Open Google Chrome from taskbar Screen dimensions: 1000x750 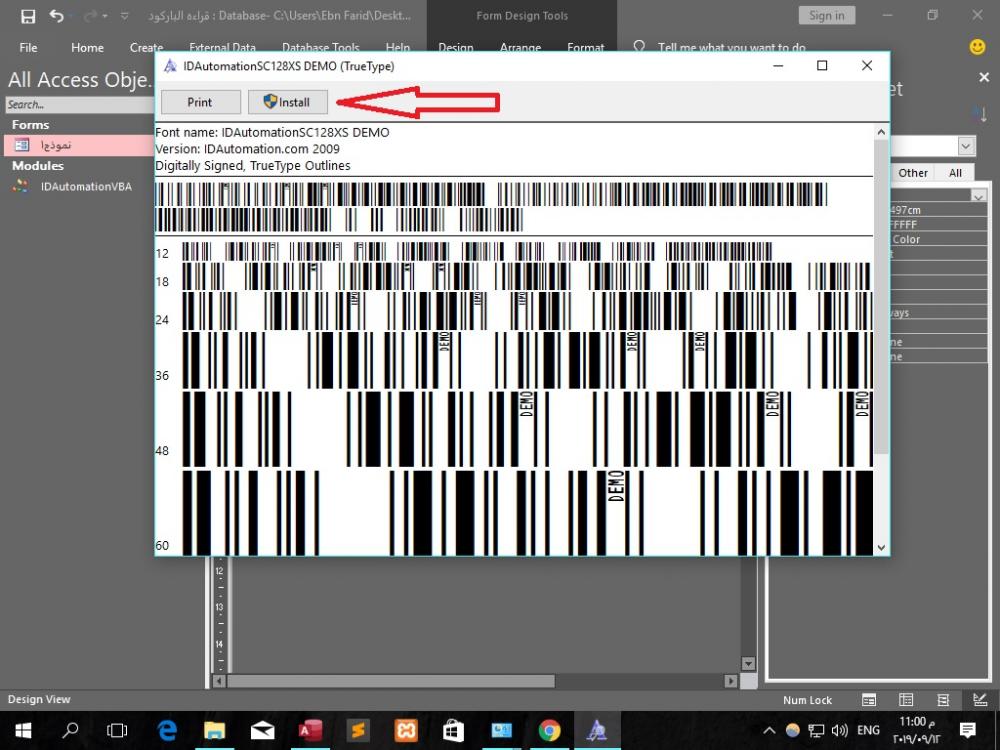point(549,730)
